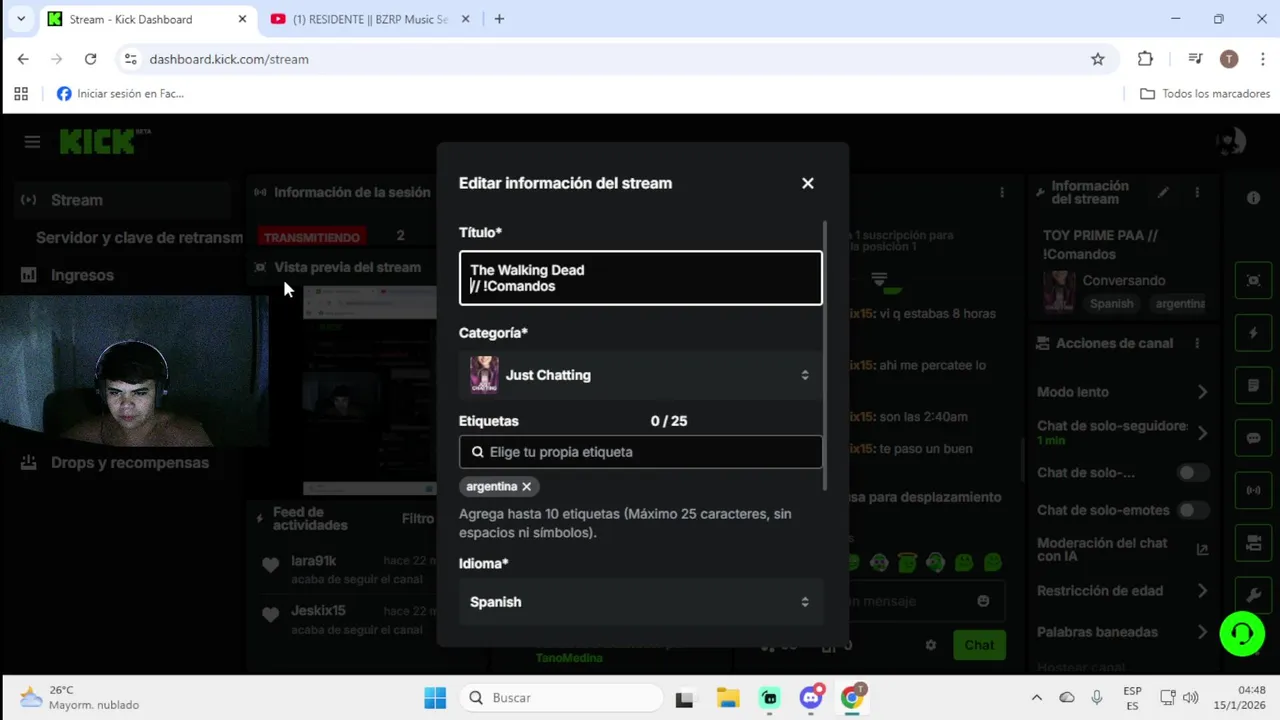
Task: Open the chat panel three-dot menu
Action: [1002, 192]
